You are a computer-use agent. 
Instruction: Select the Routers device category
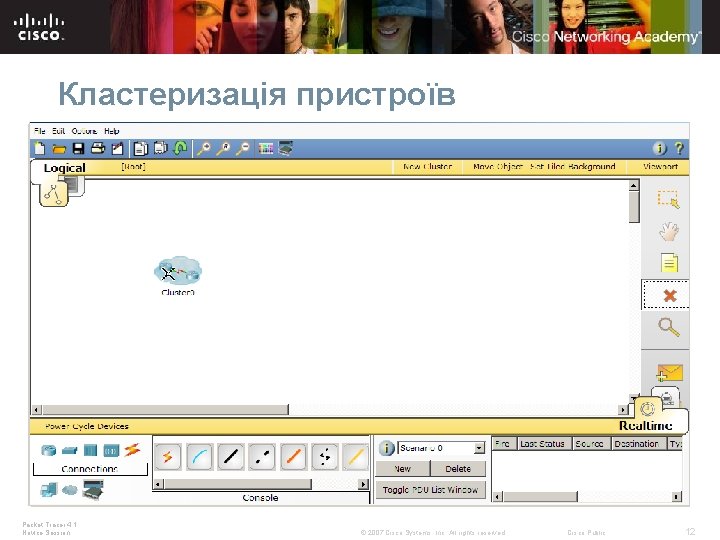(48, 450)
